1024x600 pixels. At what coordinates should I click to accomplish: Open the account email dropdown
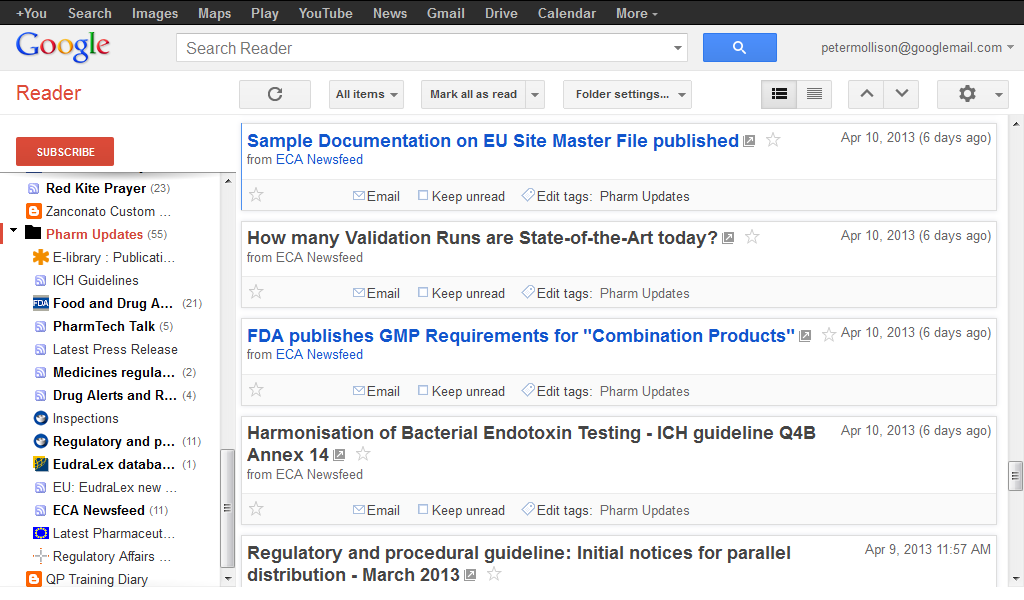917,48
